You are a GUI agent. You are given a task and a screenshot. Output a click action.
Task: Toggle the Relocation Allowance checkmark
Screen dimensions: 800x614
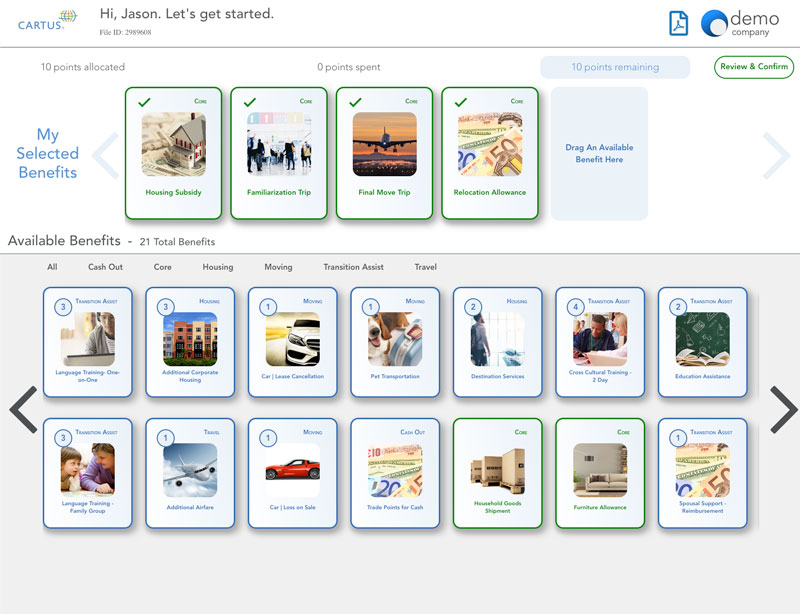[460, 102]
